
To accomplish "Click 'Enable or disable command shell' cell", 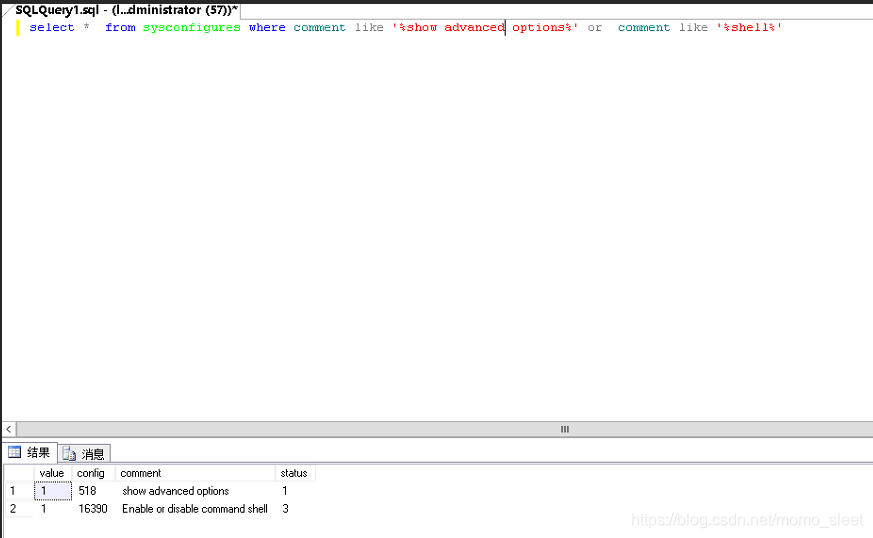I will (x=195, y=508).
